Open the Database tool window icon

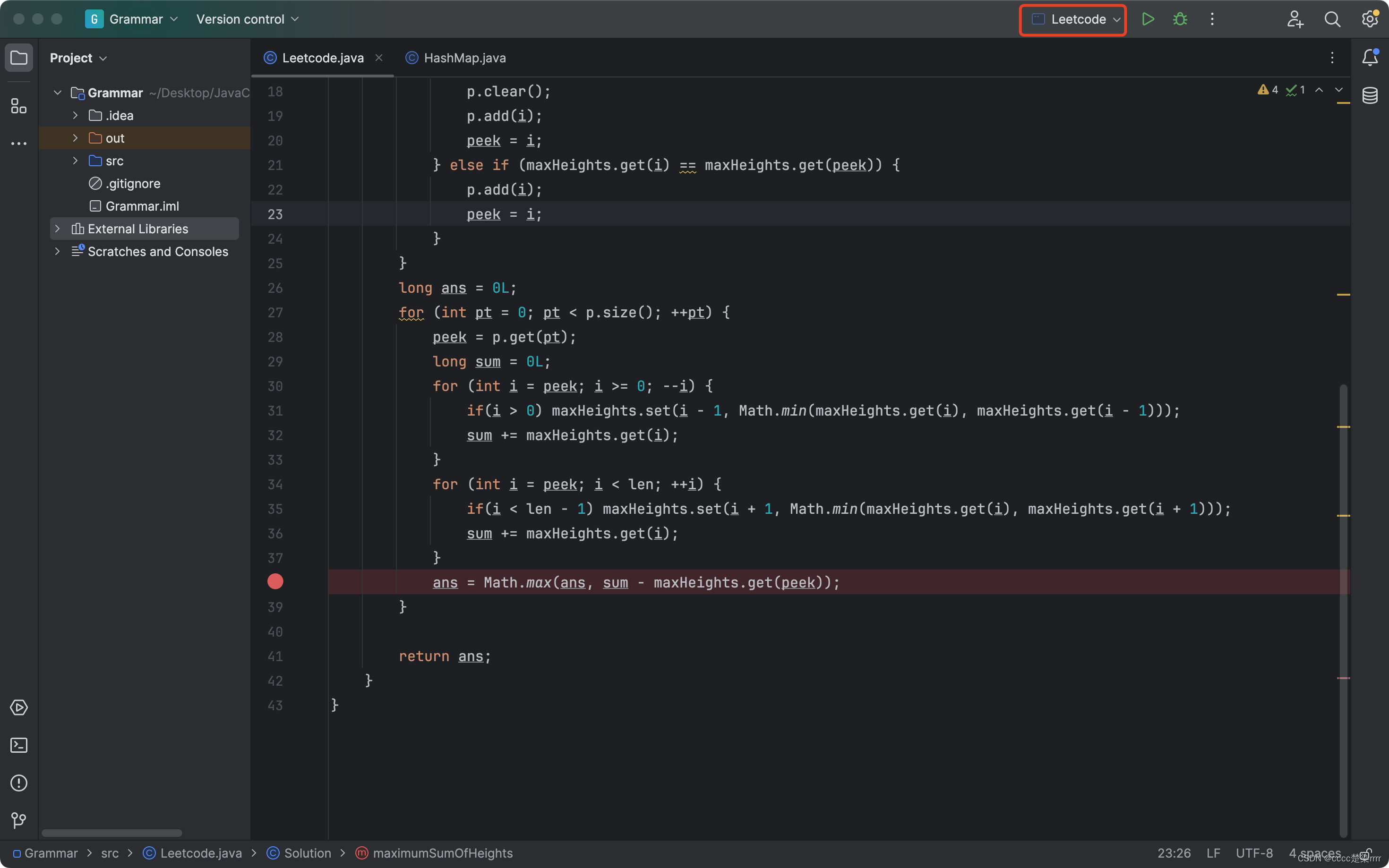tap(1370, 95)
